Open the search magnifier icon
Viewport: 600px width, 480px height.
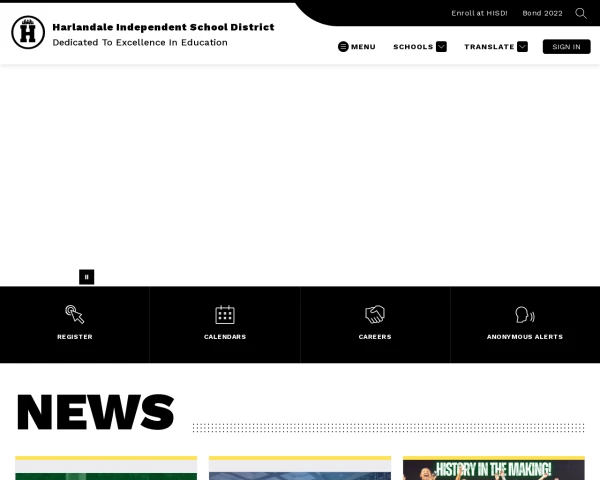tap(581, 13)
